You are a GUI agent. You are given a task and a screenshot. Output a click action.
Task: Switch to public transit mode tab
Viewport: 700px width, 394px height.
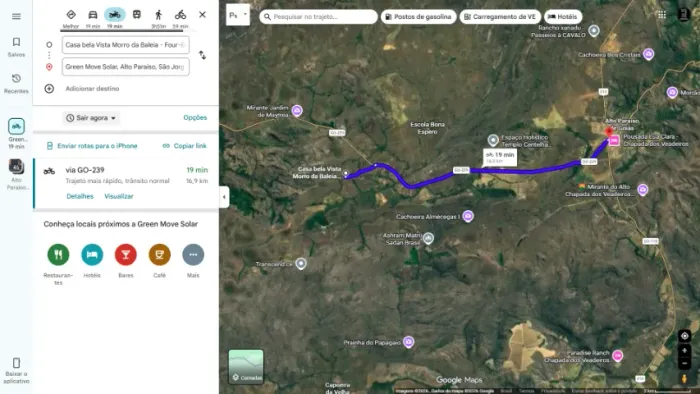(137, 15)
